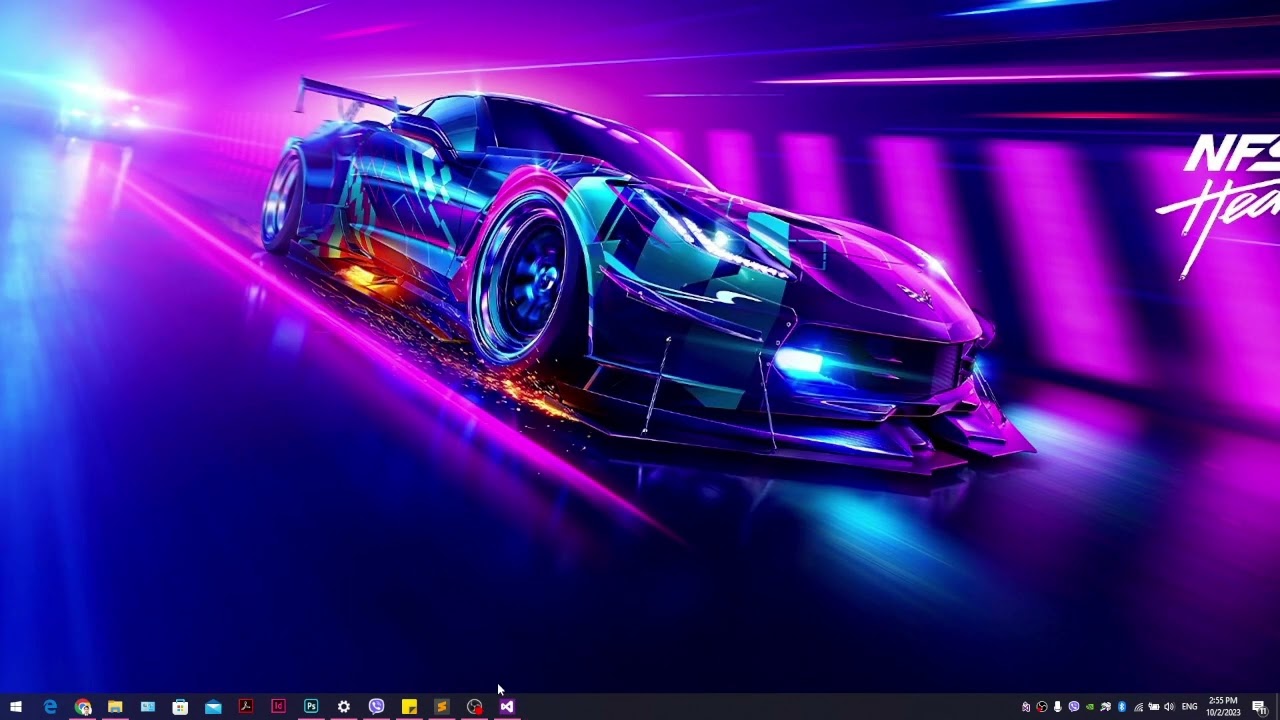
Task: Open File Explorer from taskbar
Action: [x=115, y=707]
